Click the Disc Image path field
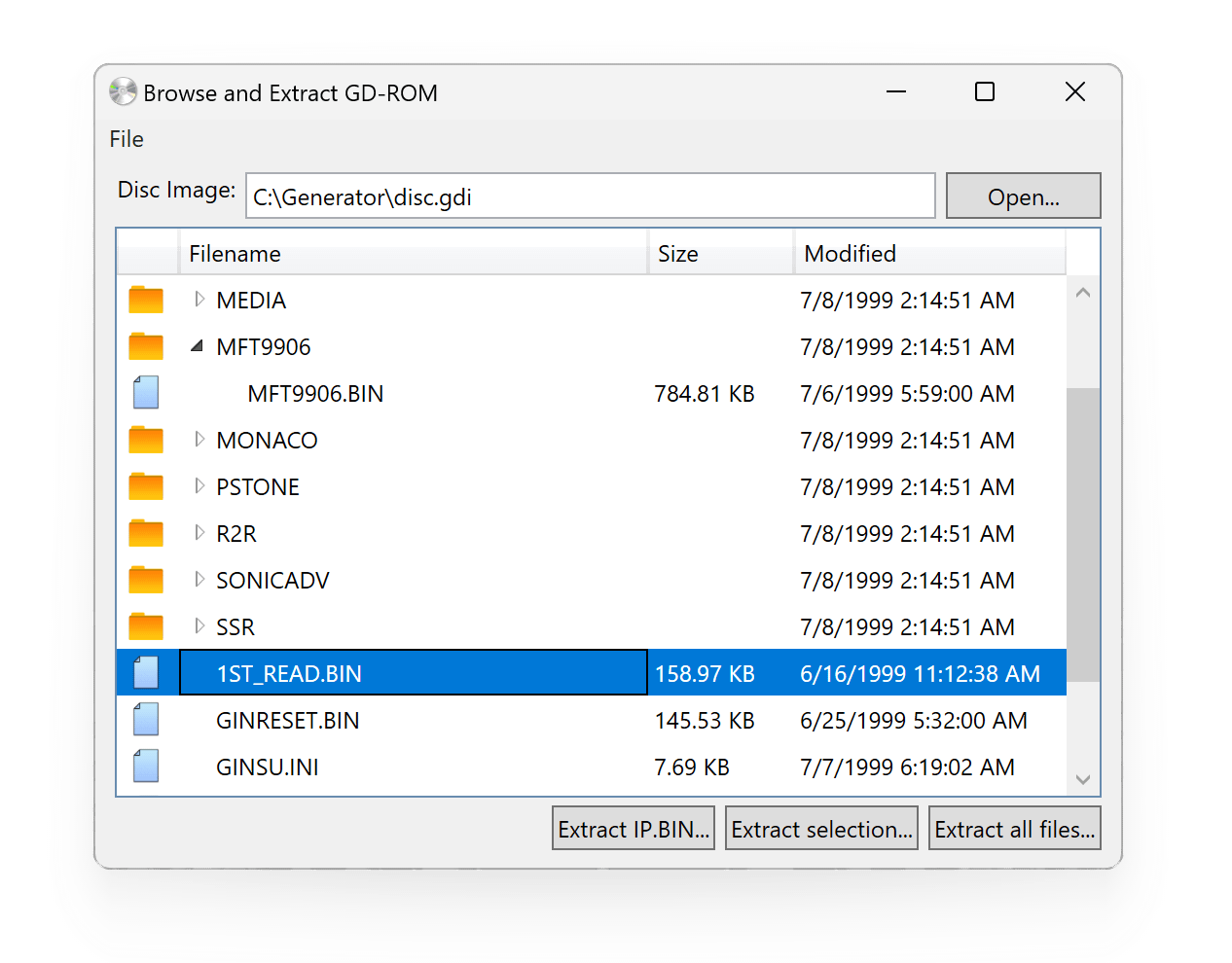1232x963 pixels. pos(590,196)
